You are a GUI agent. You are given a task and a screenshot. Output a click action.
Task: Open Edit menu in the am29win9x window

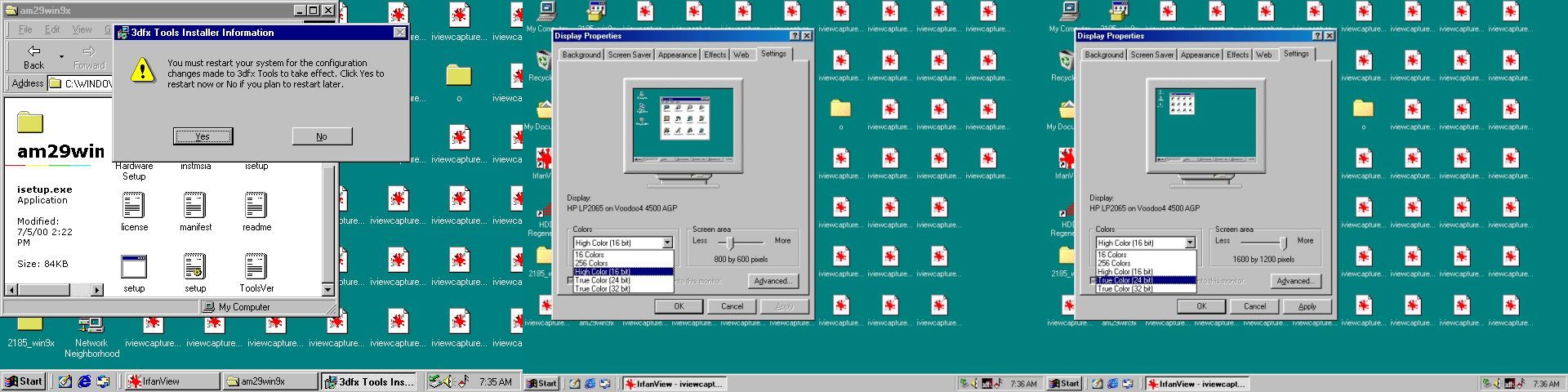[x=52, y=29]
